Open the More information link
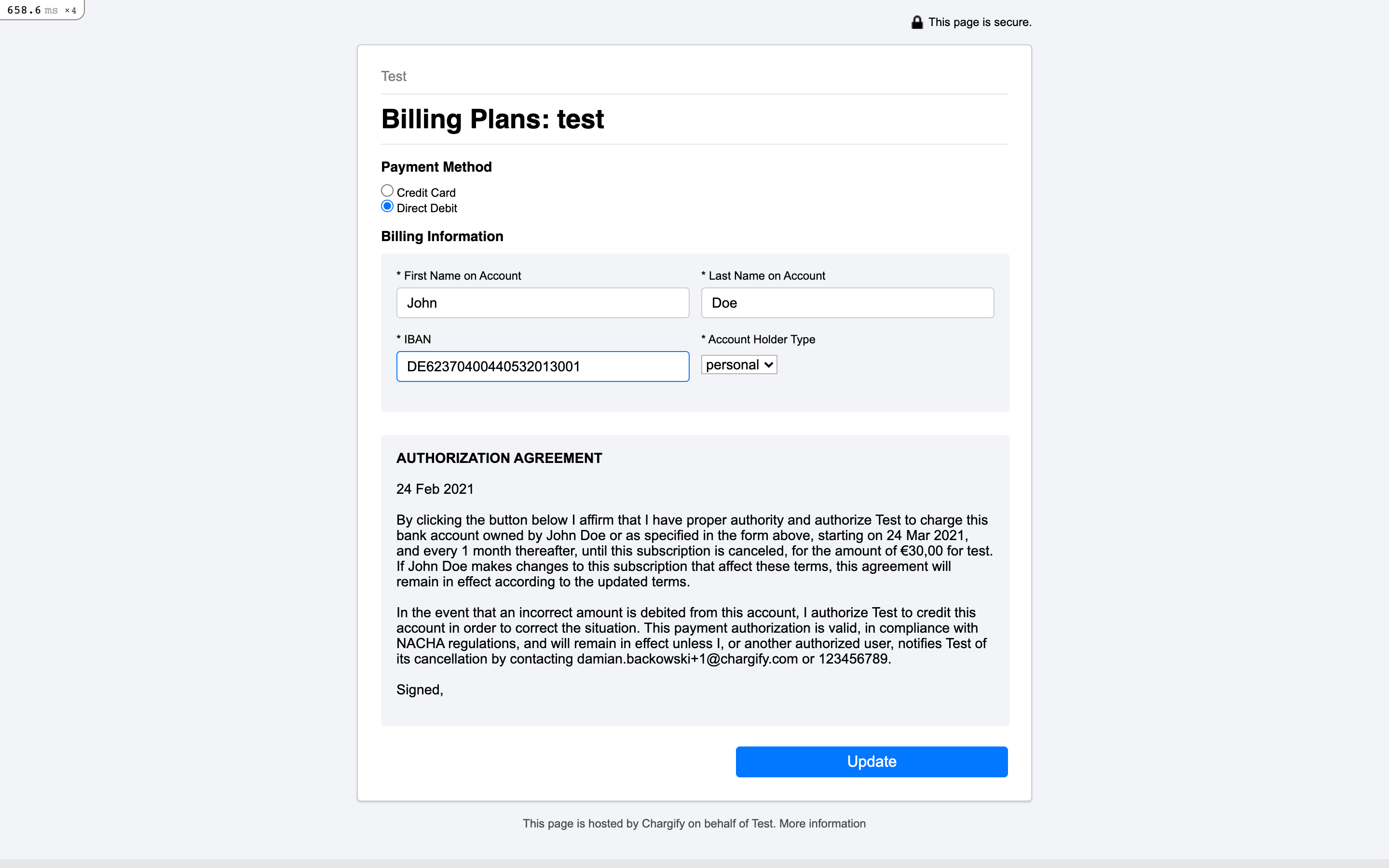This screenshot has height=868, width=1389. pyautogui.click(x=822, y=823)
